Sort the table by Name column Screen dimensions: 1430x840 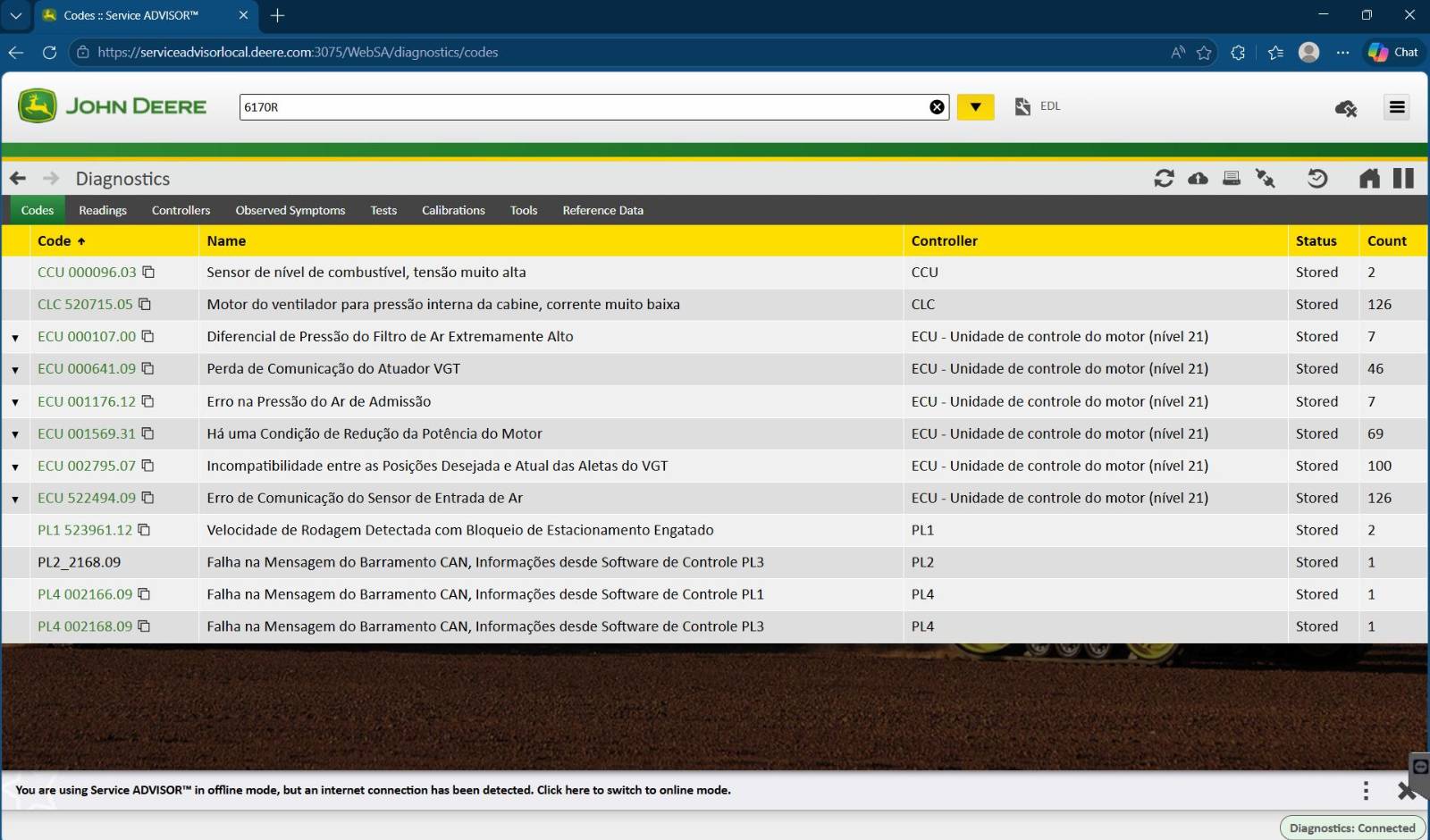pyautogui.click(x=226, y=240)
